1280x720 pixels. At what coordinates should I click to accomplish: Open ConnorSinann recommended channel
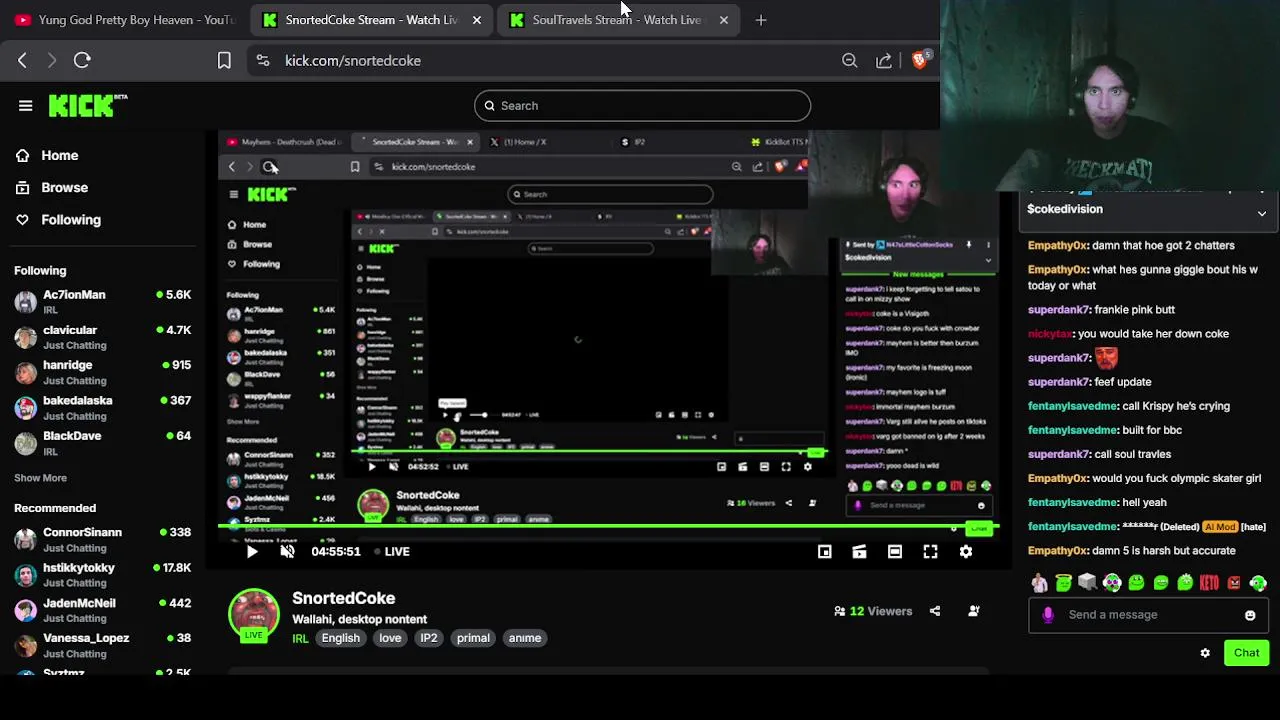102,540
